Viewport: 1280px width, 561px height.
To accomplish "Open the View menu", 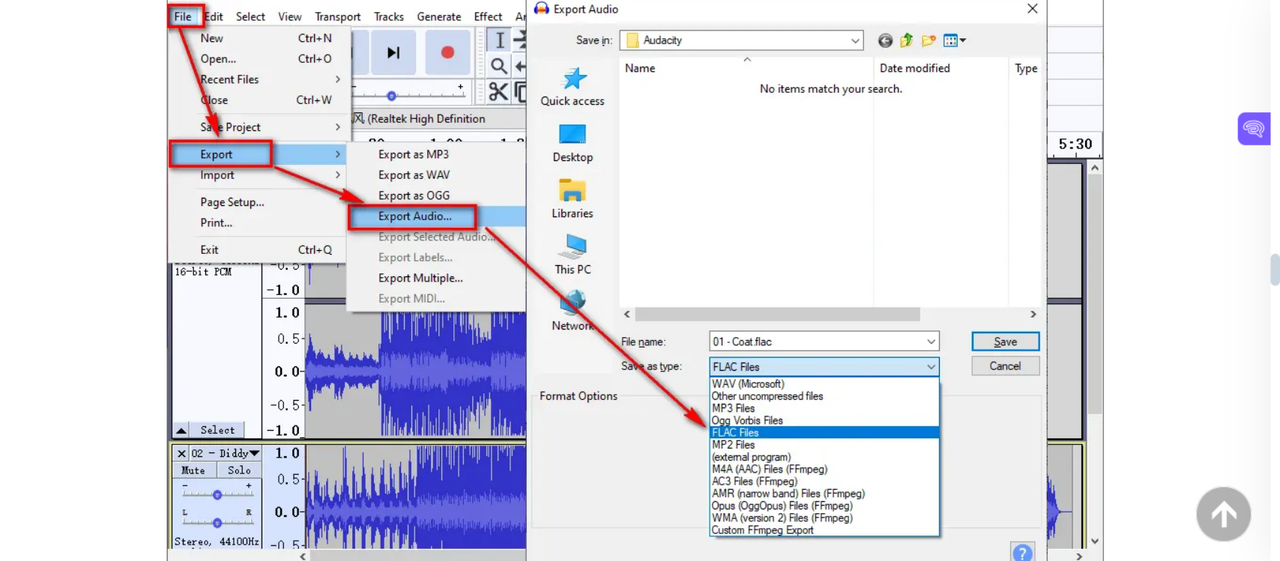I will tap(290, 16).
